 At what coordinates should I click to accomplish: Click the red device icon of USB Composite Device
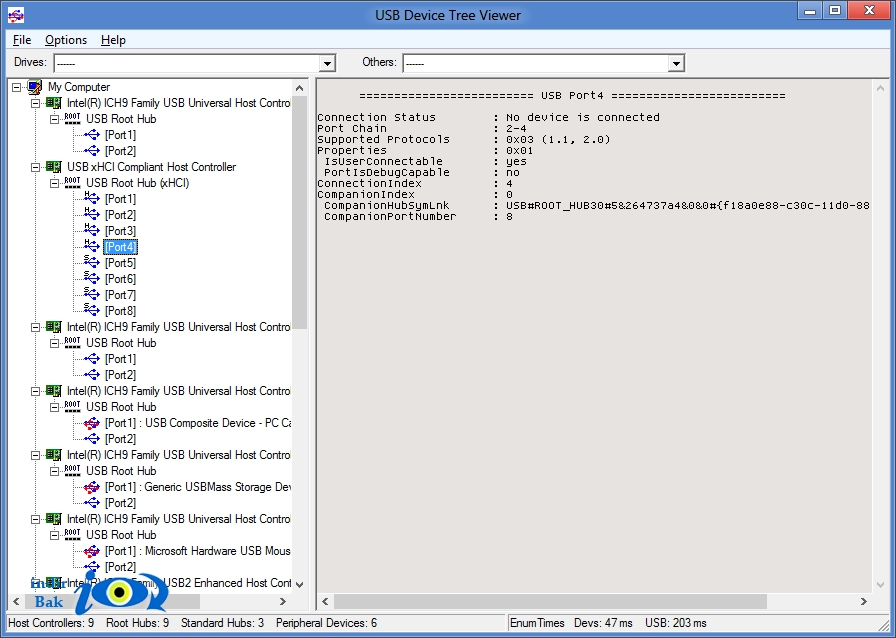click(x=91, y=424)
